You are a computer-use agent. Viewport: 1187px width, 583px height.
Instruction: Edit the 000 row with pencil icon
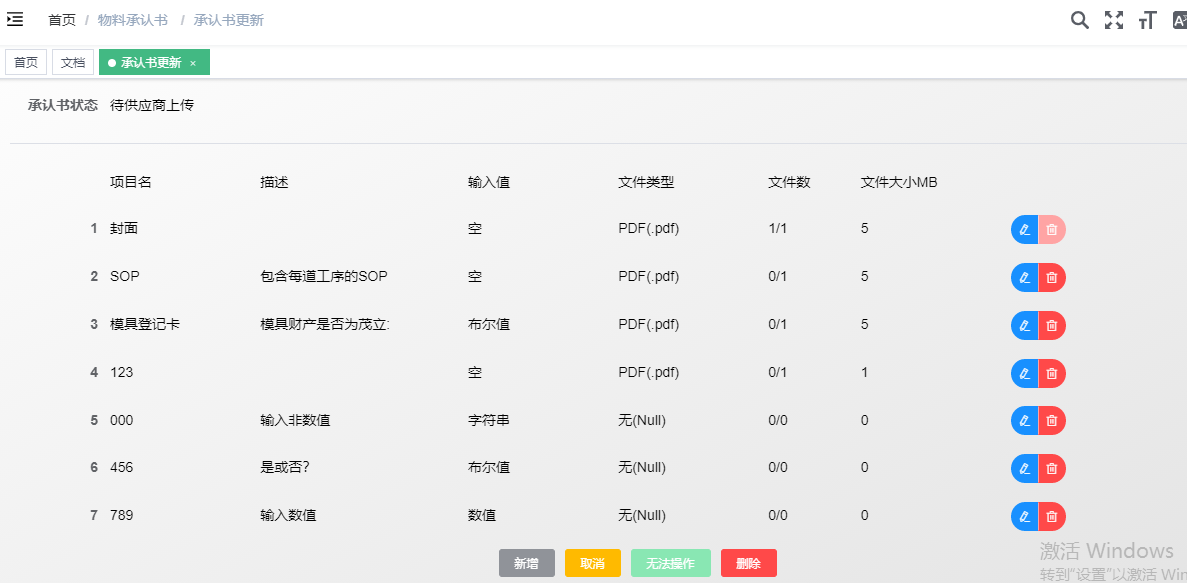[x=1024, y=421]
